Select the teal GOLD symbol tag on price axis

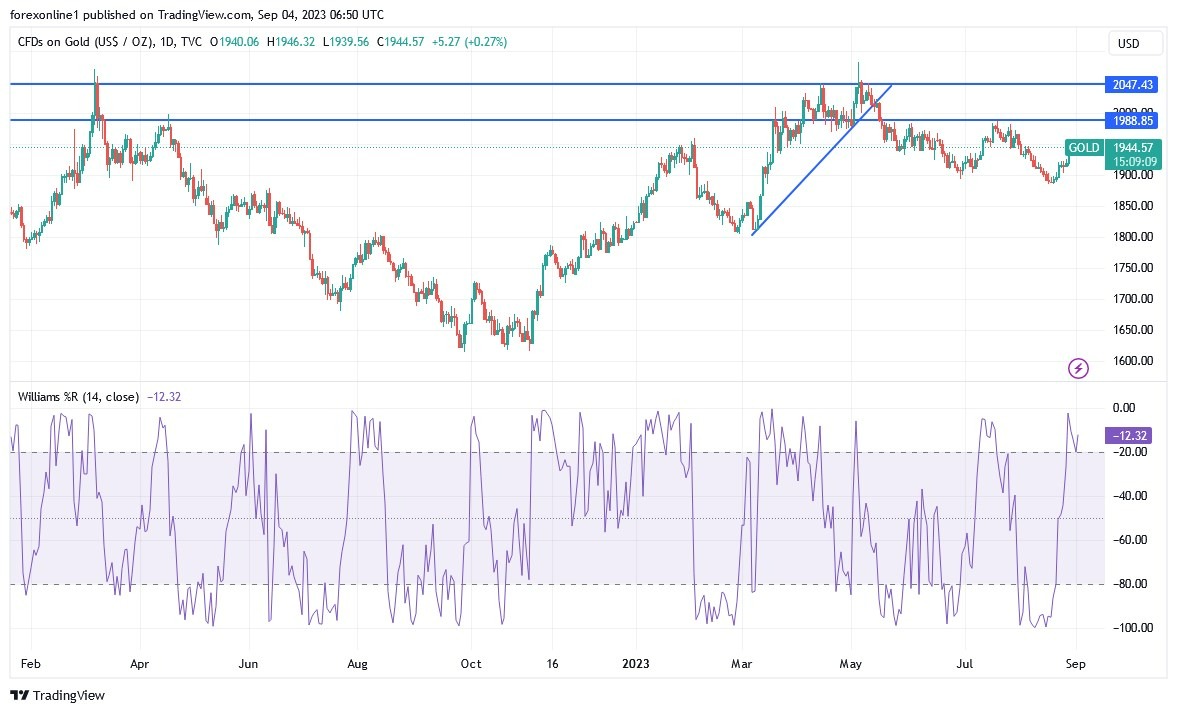(x=1083, y=147)
